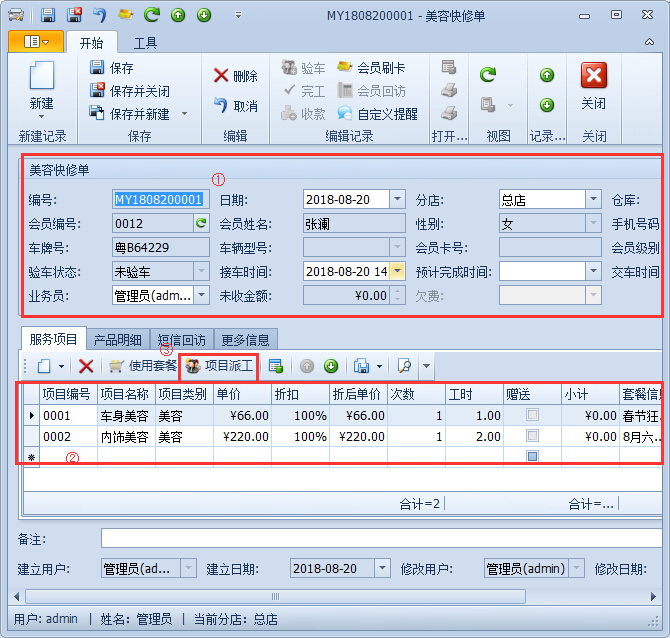Viewport: 670px width, 638px height.
Task: Toggle 赠送 checkbox in new empty row
Action: tap(533, 456)
